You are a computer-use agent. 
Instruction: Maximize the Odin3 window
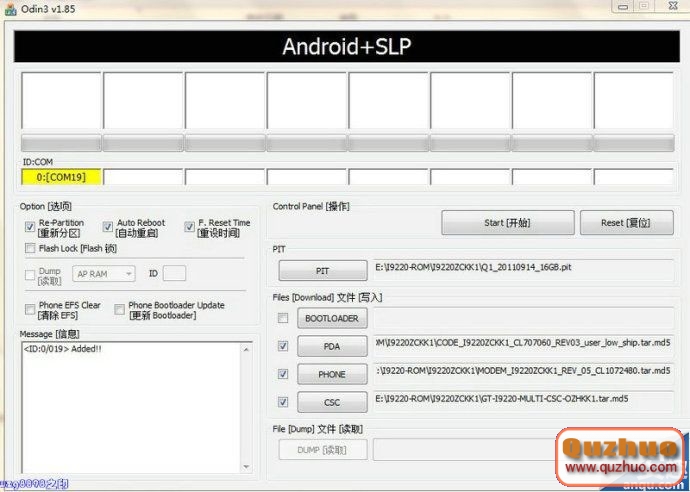coord(644,6)
